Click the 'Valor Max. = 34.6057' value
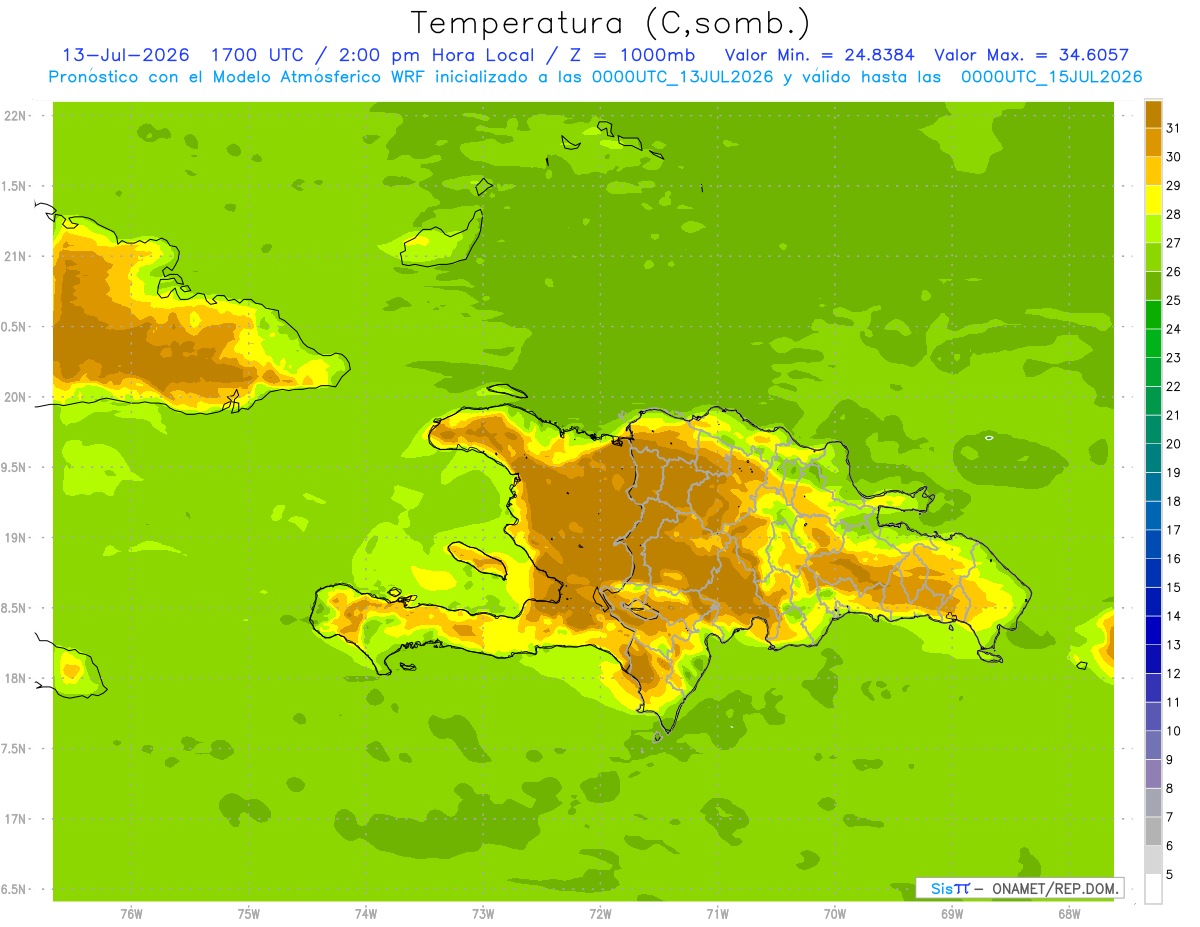The image size is (1200, 927). pos(1031,55)
